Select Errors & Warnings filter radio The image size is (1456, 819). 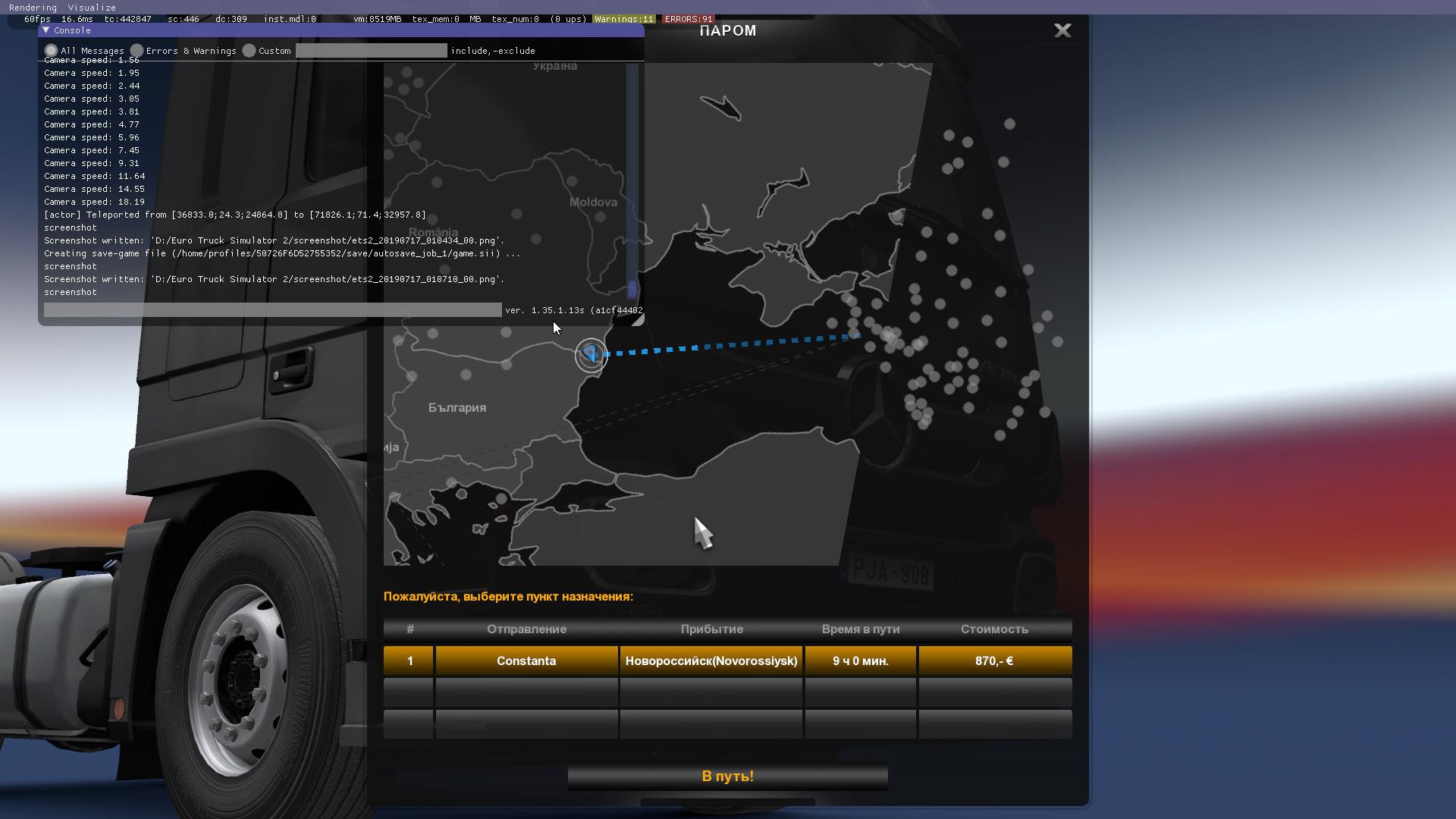tap(137, 51)
